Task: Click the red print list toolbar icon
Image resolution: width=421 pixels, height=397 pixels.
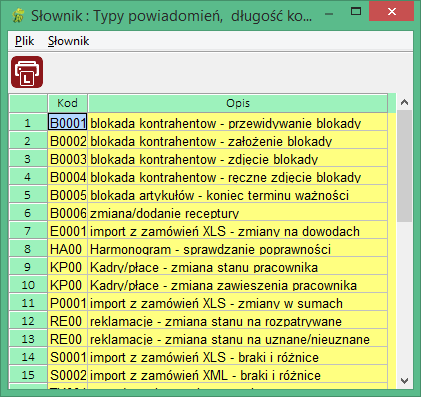Action: click(27, 72)
